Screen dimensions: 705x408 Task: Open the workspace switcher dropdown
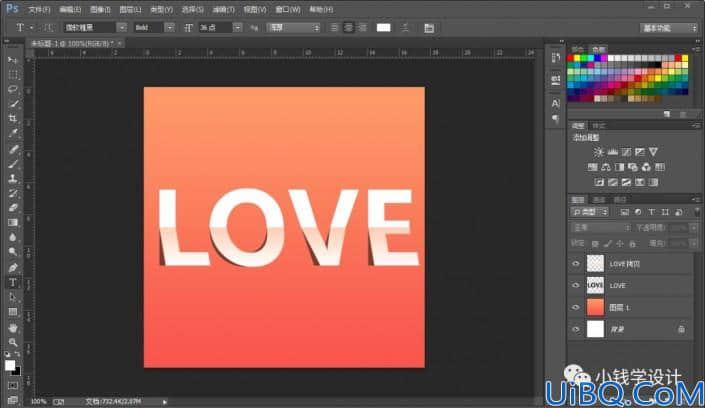669,28
